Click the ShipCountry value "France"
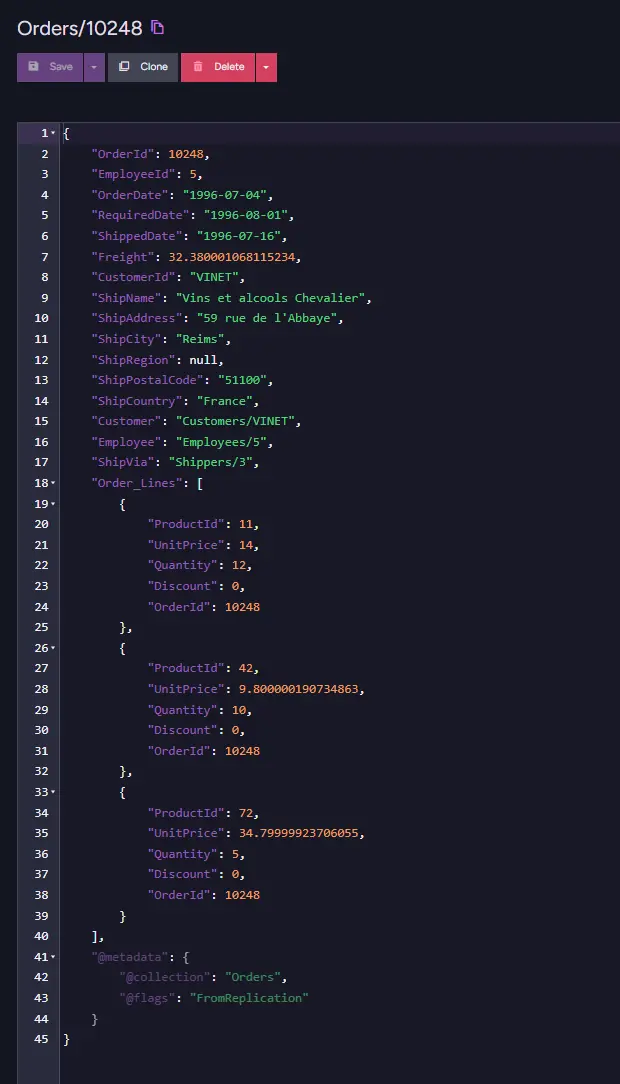Screen dimensions: 620x1084 225,401
